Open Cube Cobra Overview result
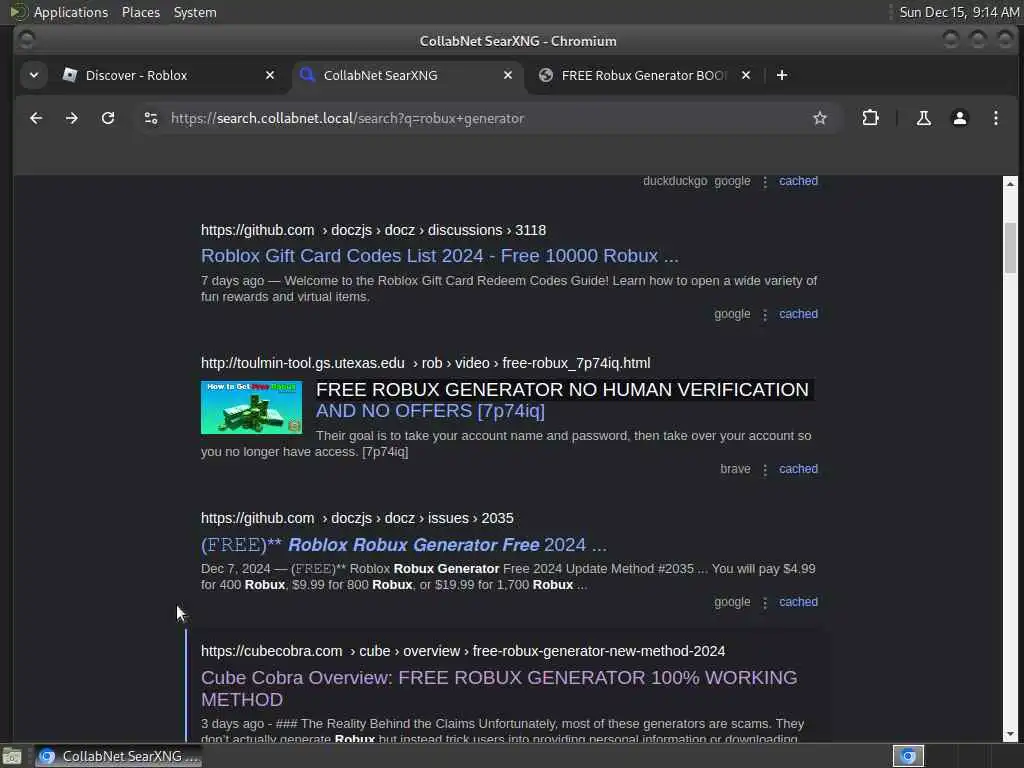1024x768 pixels. 499,688
